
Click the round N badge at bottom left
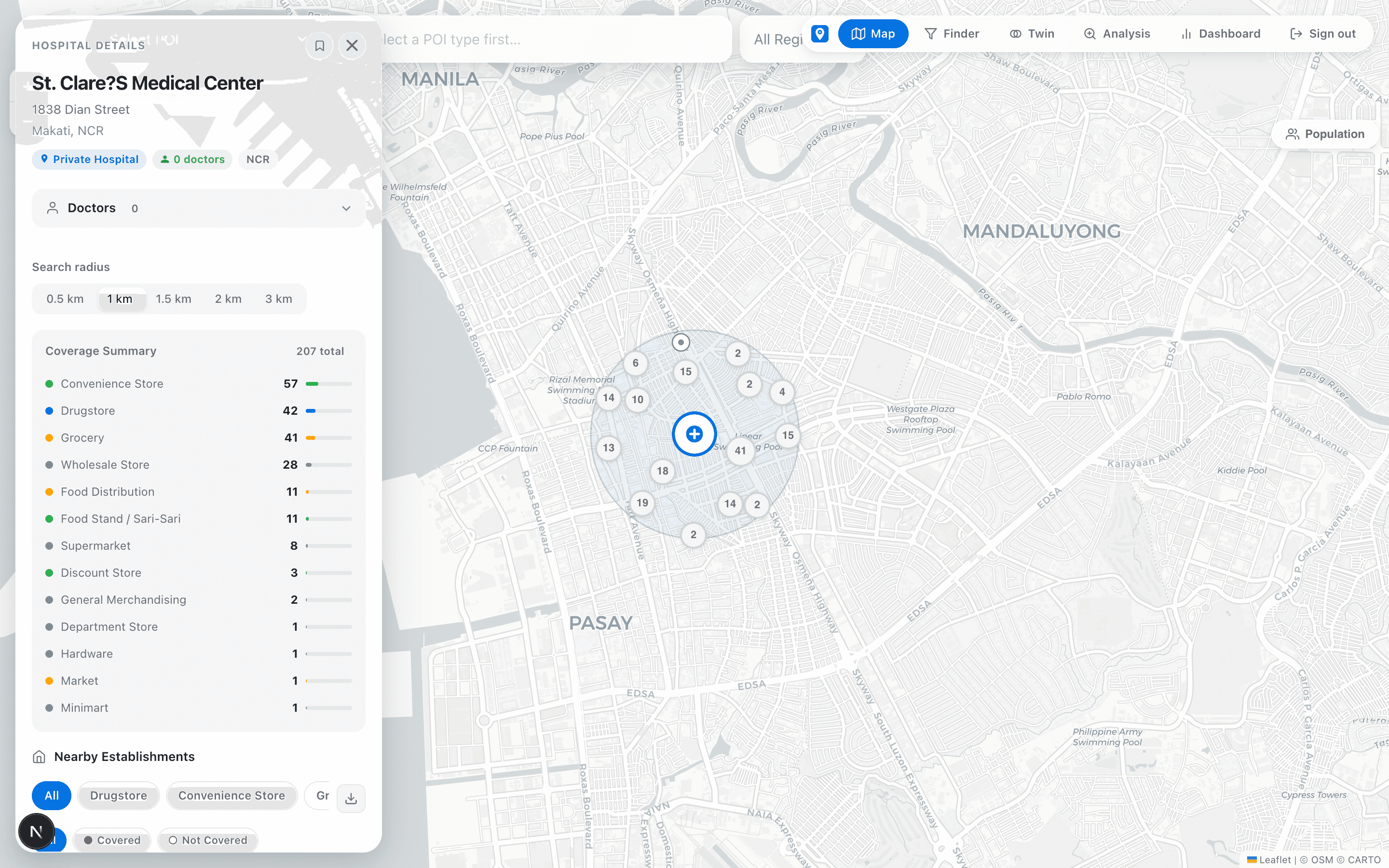36,831
